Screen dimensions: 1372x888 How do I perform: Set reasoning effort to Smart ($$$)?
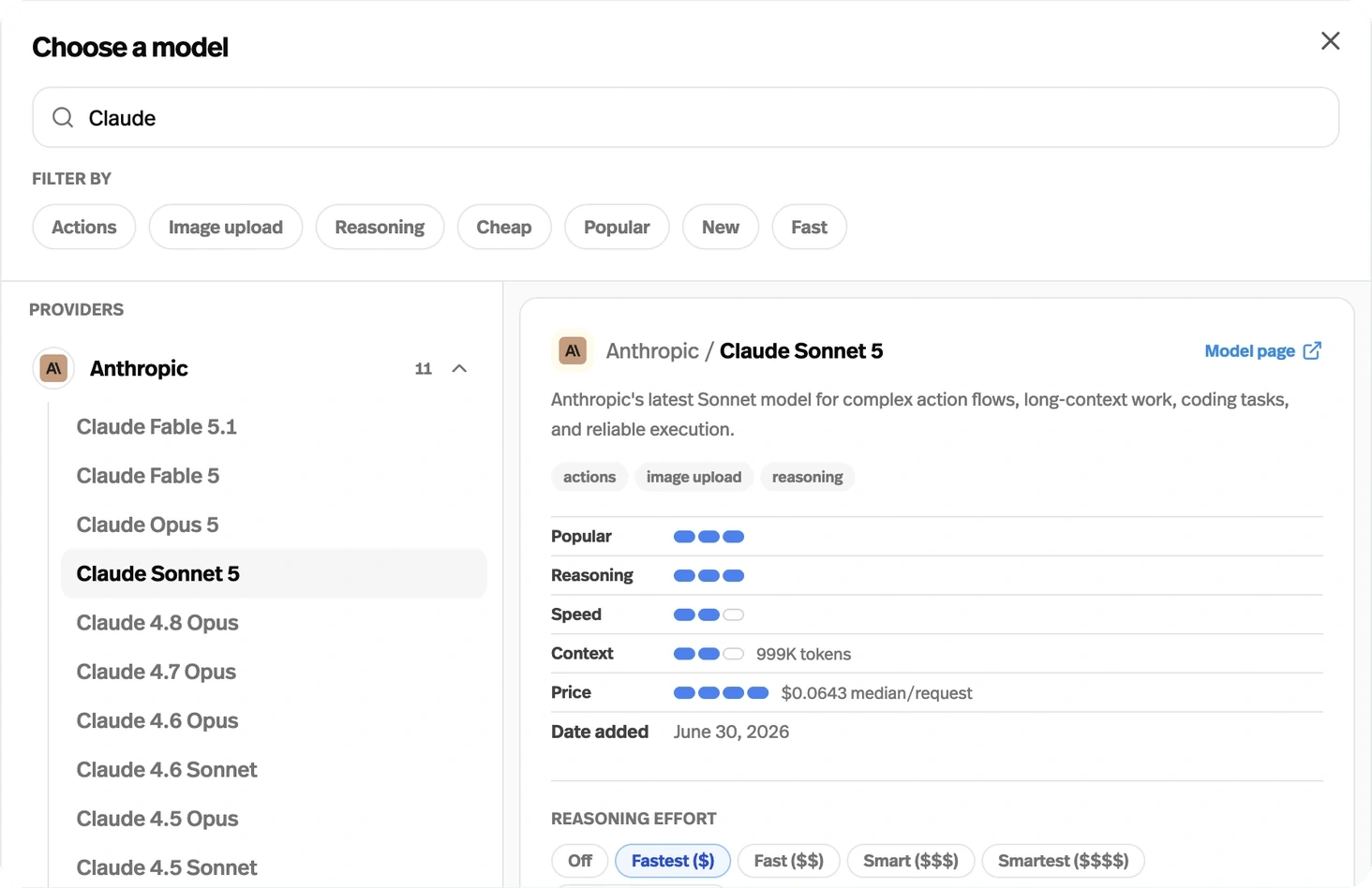pyautogui.click(x=911, y=861)
